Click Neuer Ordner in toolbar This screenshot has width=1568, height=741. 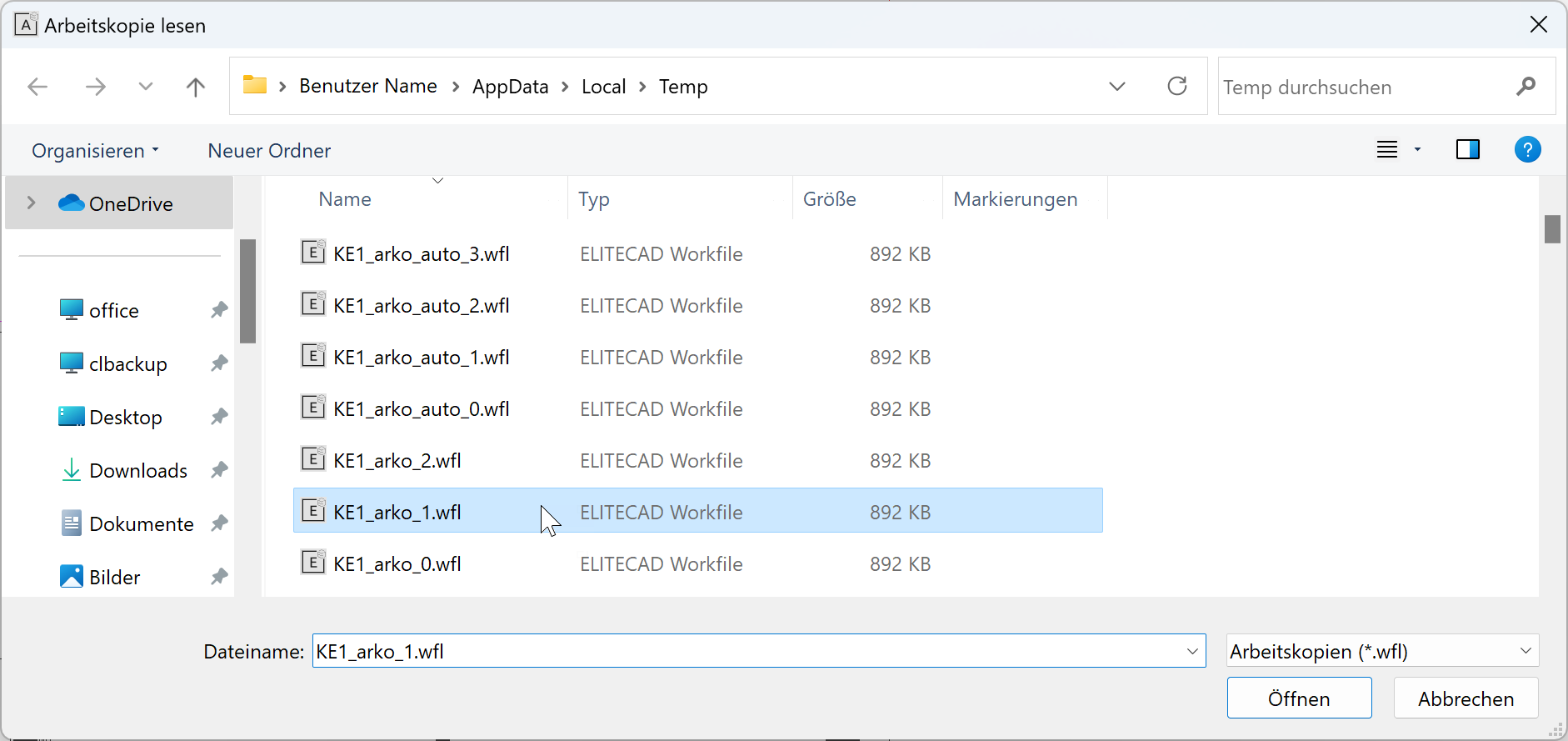point(269,151)
